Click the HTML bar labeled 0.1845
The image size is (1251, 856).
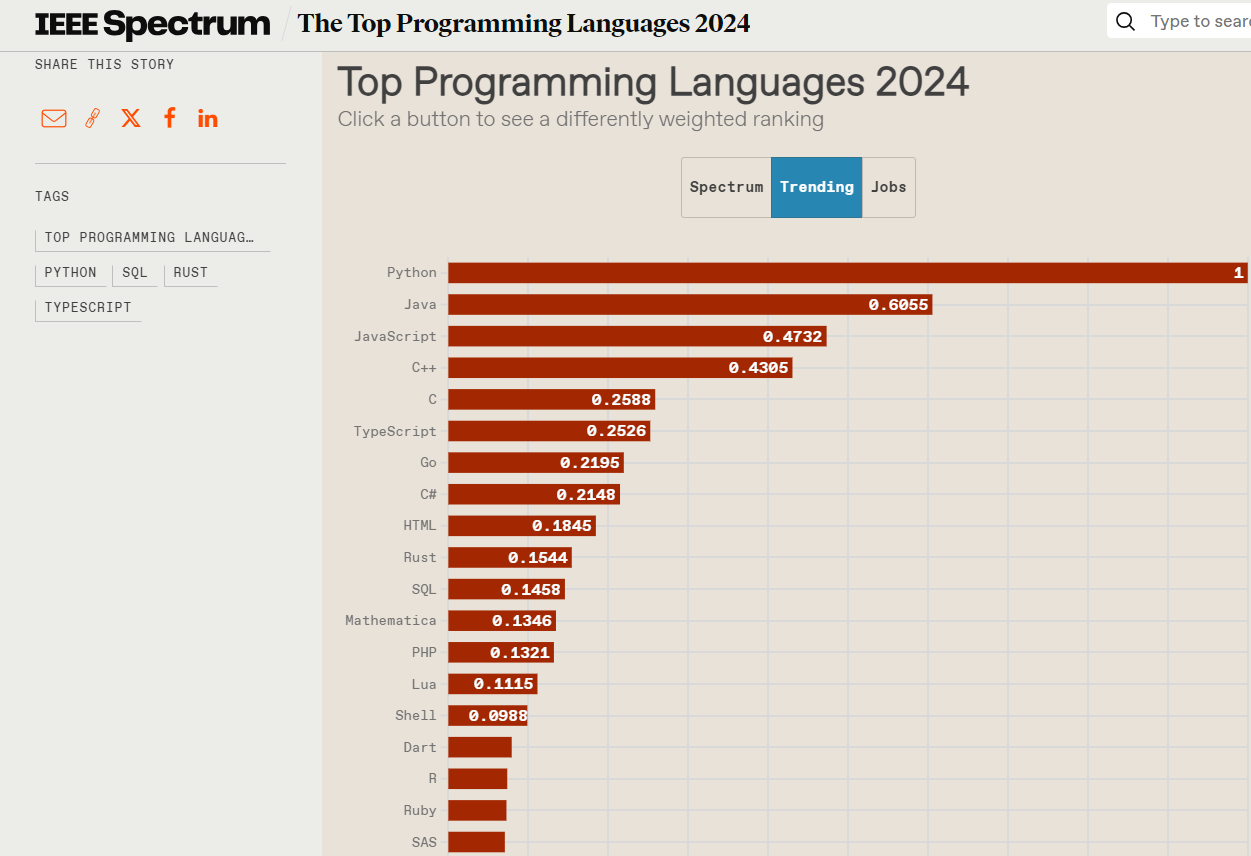(x=522, y=526)
